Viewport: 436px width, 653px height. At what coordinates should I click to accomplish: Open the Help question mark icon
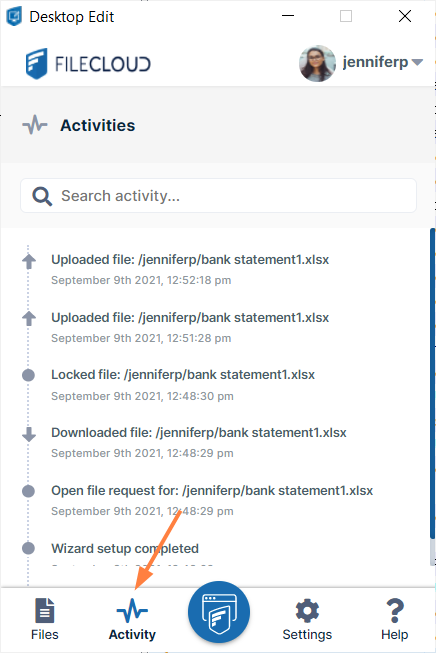click(x=395, y=611)
